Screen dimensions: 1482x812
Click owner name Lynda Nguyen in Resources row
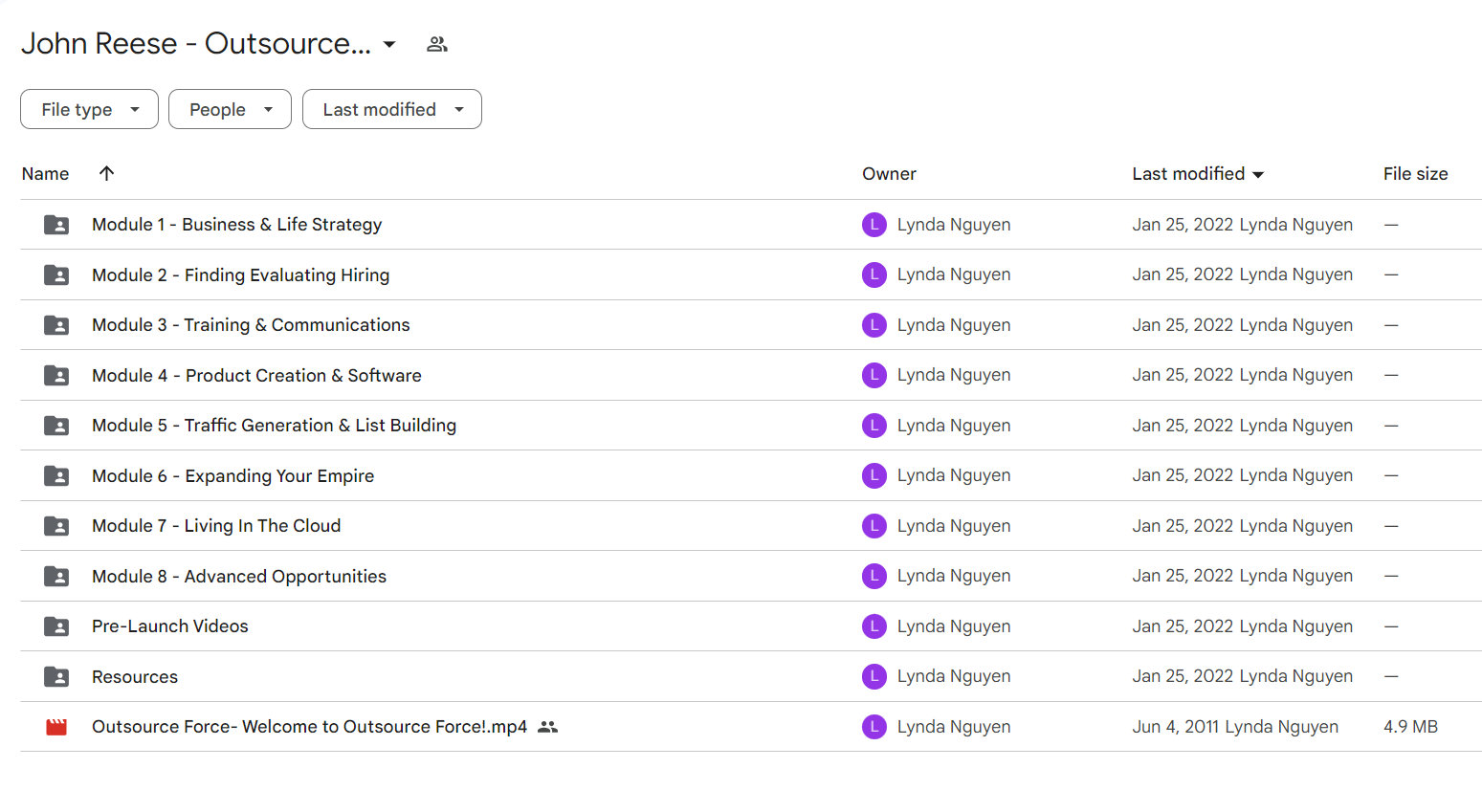(954, 676)
